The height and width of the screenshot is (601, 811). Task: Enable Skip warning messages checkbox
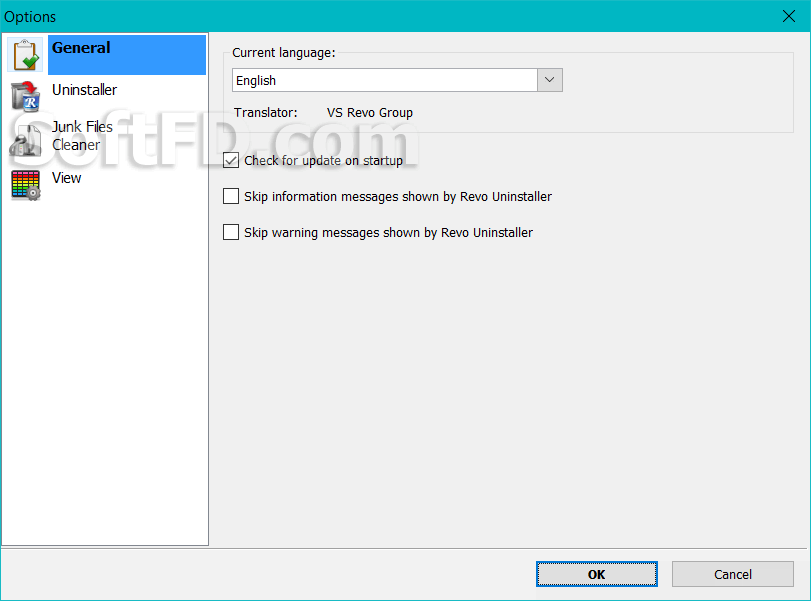(x=231, y=232)
